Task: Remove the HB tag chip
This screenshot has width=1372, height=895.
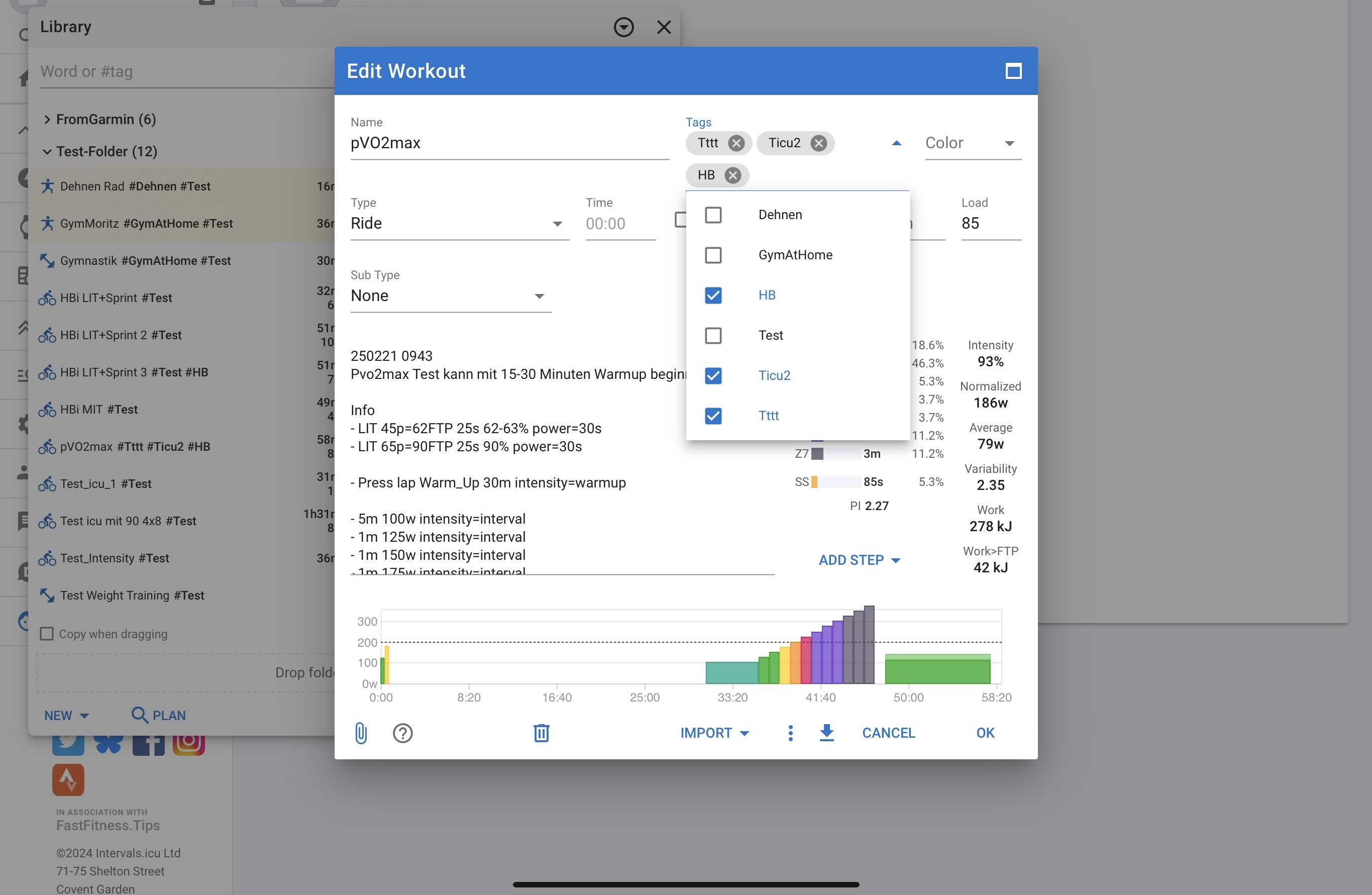Action: [732, 175]
